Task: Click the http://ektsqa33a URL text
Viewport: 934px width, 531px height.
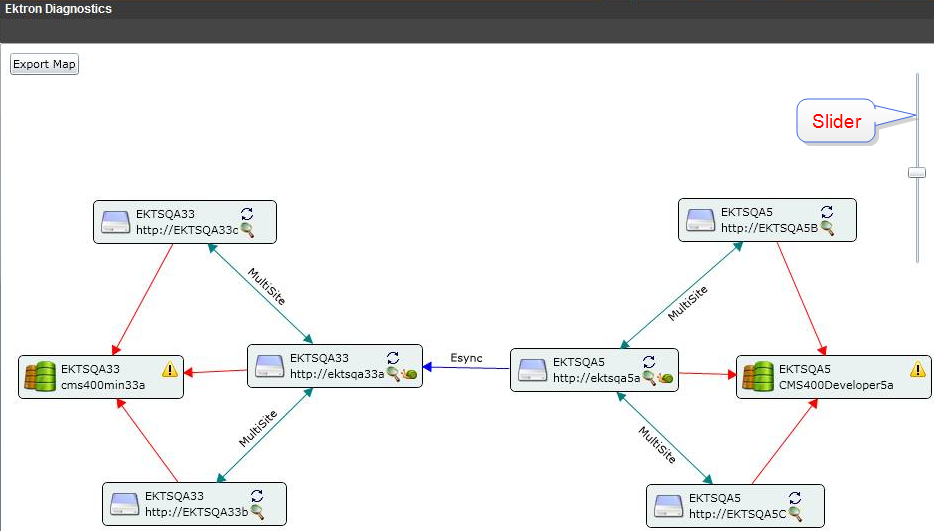Action: [x=337, y=374]
